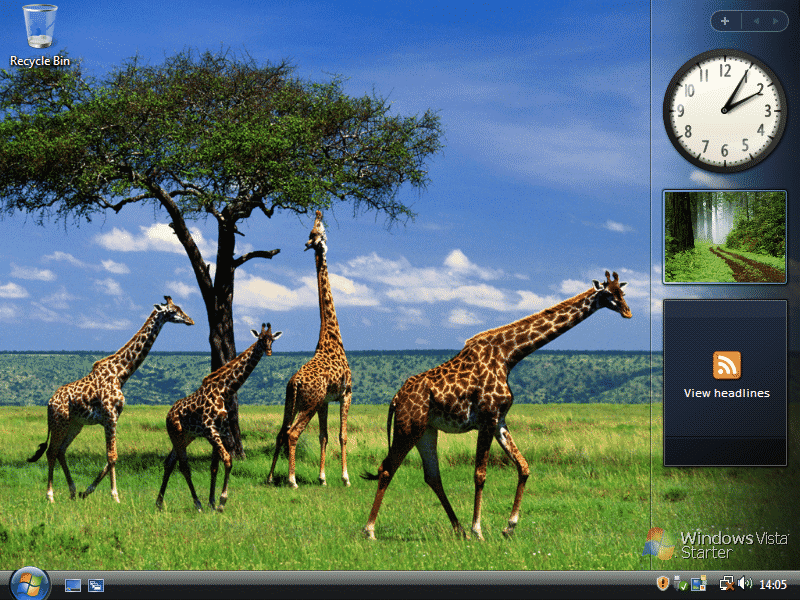
Task: Click the View headlines link
Action: [726, 394]
